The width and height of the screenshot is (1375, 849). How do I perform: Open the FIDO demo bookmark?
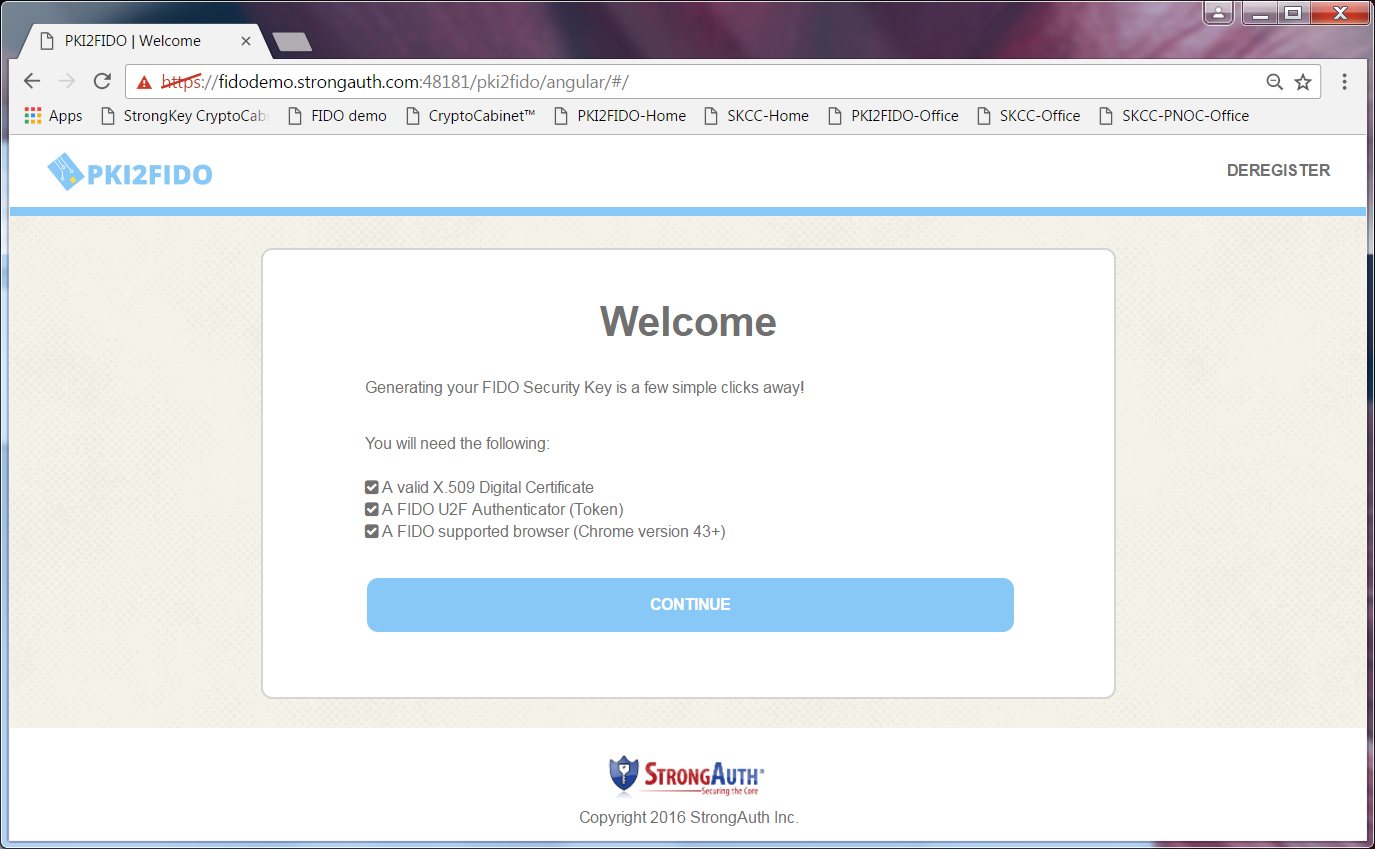[347, 115]
